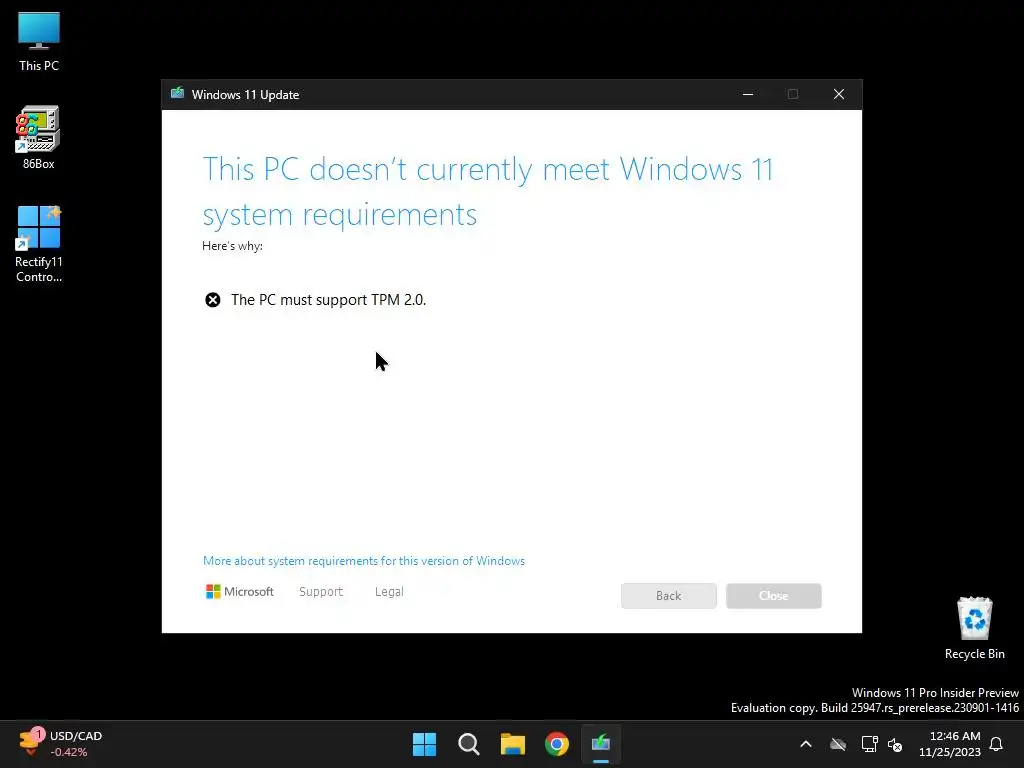Open the Recycle Bin icon
1024x768 pixels.
point(974,628)
